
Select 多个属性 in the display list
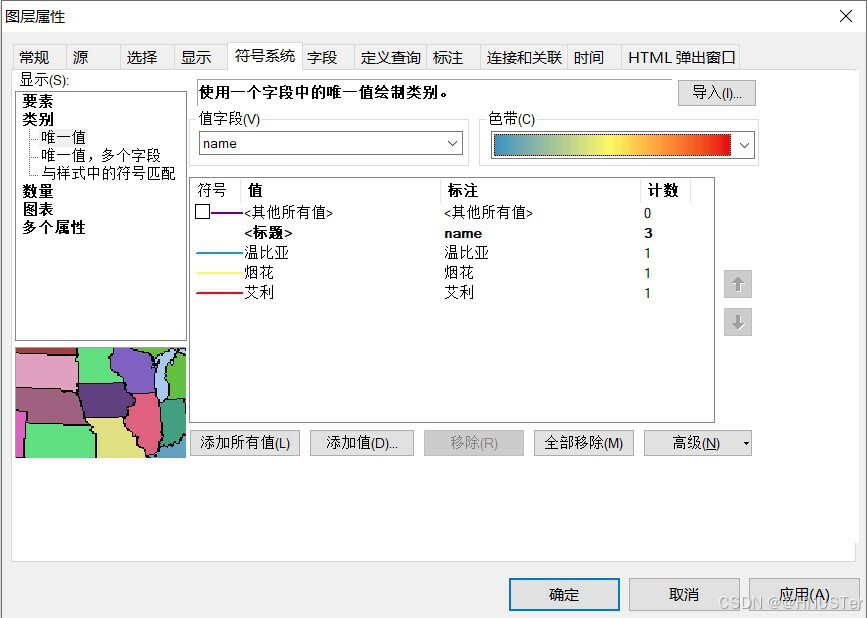point(54,228)
